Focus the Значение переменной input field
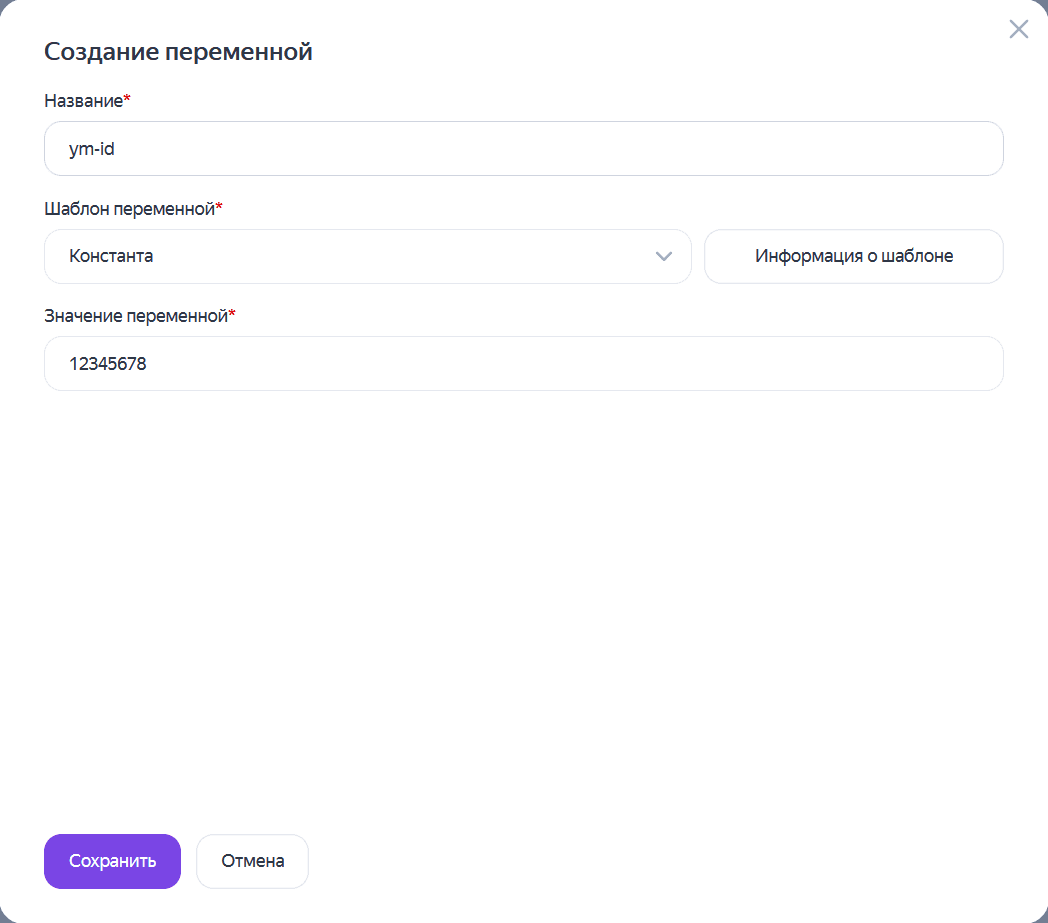The height and width of the screenshot is (923, 1048). (523, 363)
